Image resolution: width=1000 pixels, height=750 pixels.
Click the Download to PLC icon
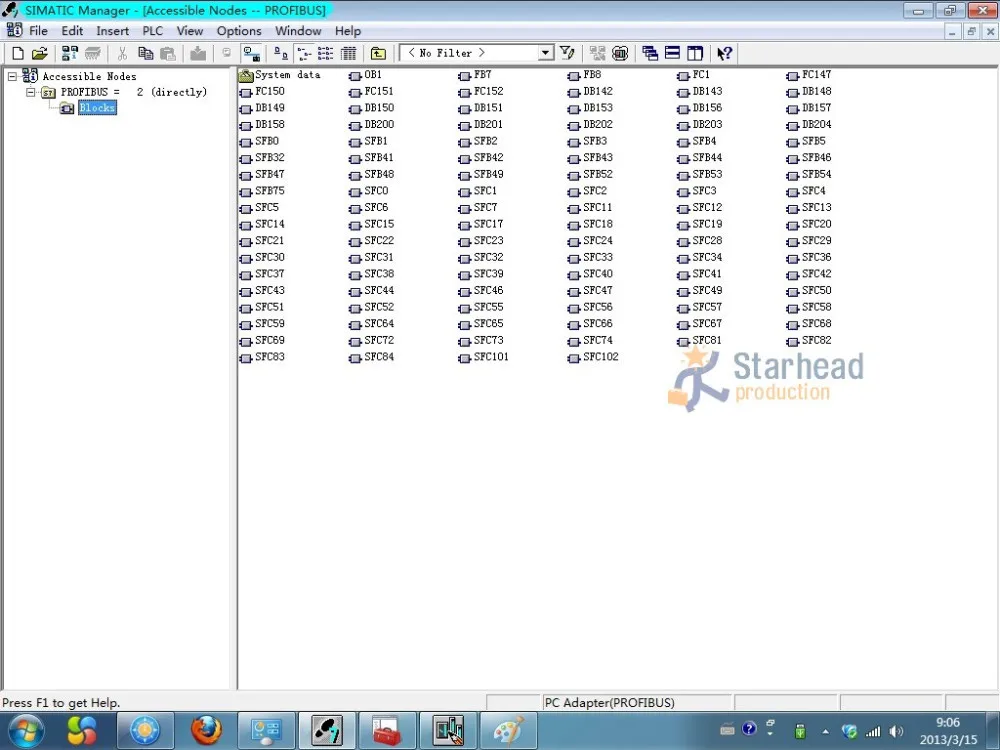(198, 54)
